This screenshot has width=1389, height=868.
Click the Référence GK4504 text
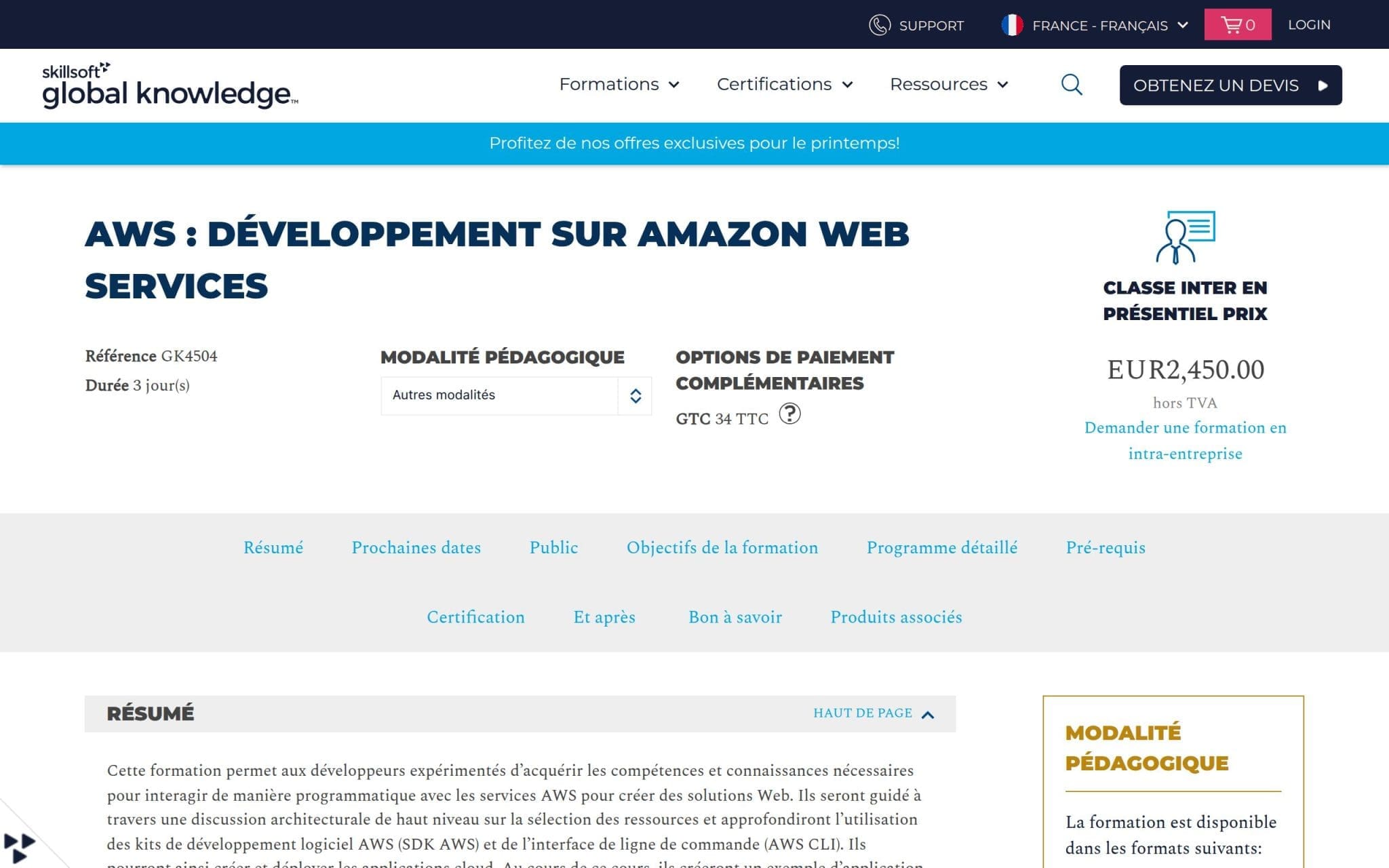151,356
